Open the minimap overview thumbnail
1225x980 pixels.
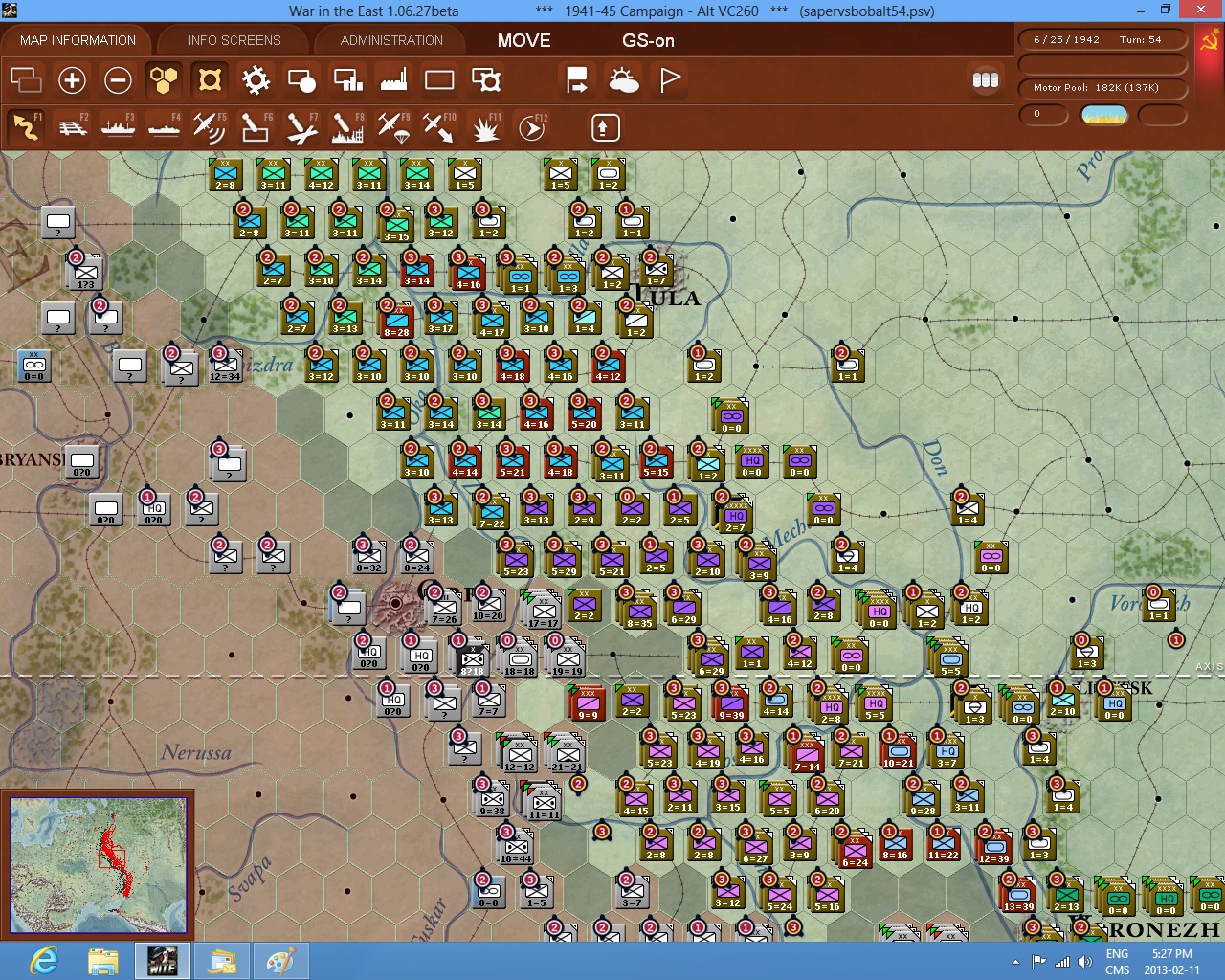pyautogui.click(x=98, y=864)
